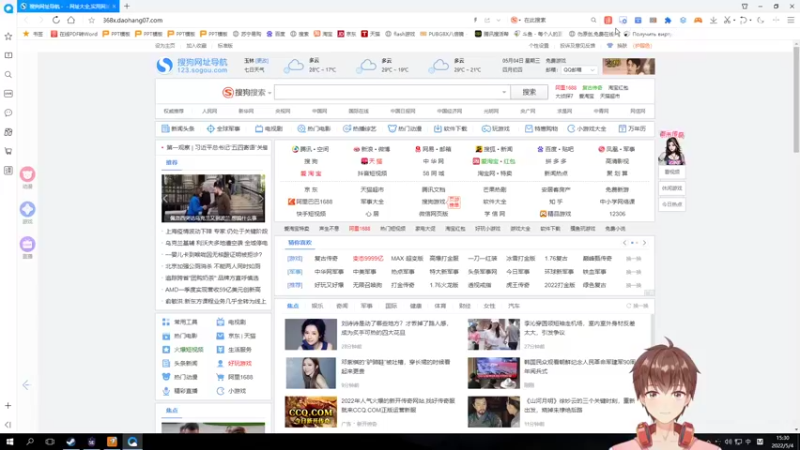This screenshot has height=450, width=800.
Task: Open the 阿里巴巴1688 site link
Action: point(310,202)
